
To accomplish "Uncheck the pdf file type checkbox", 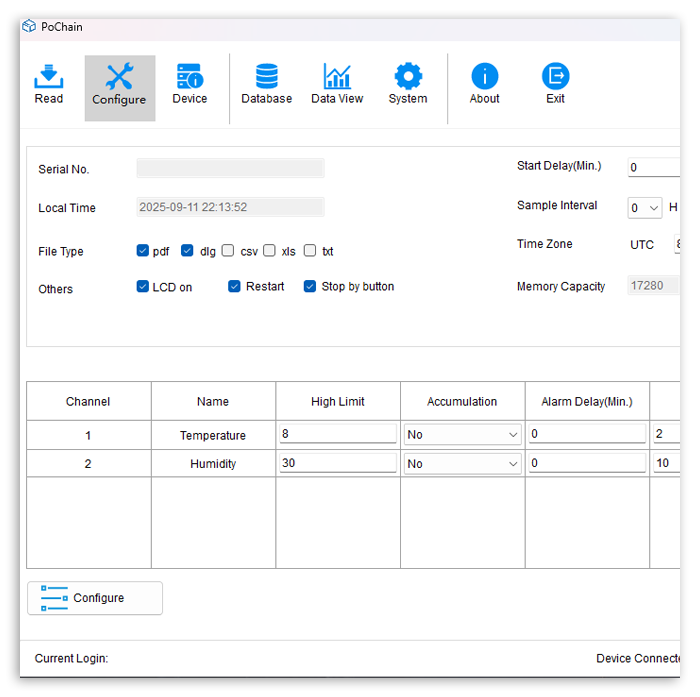I will (143, 251).
